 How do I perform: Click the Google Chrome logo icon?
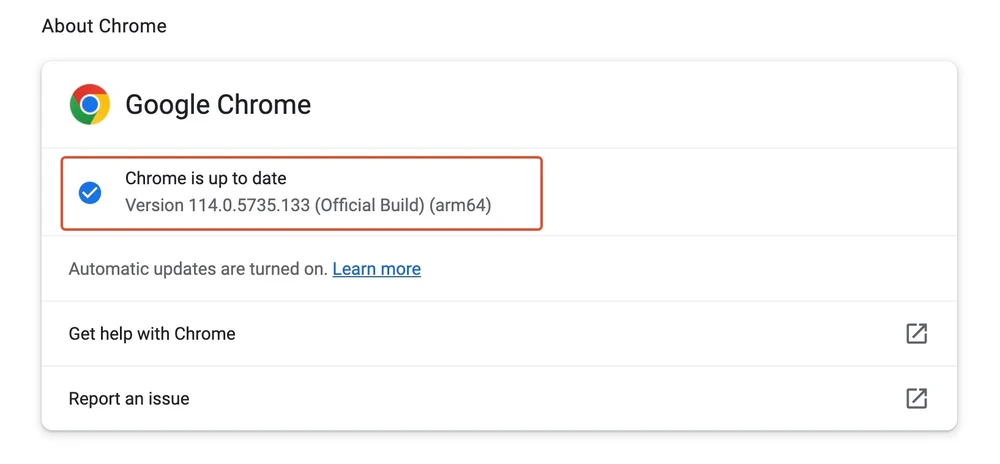(x=89, y=104)
